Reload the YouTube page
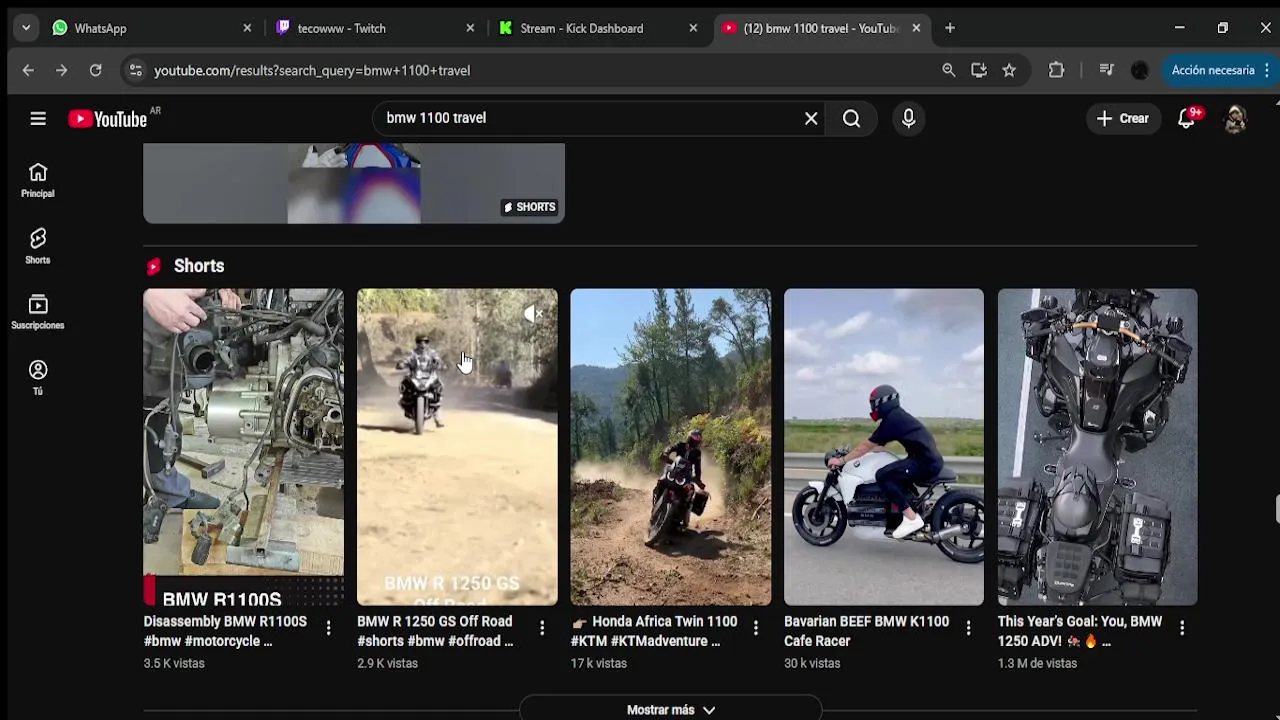 click(x=96, y=70)
